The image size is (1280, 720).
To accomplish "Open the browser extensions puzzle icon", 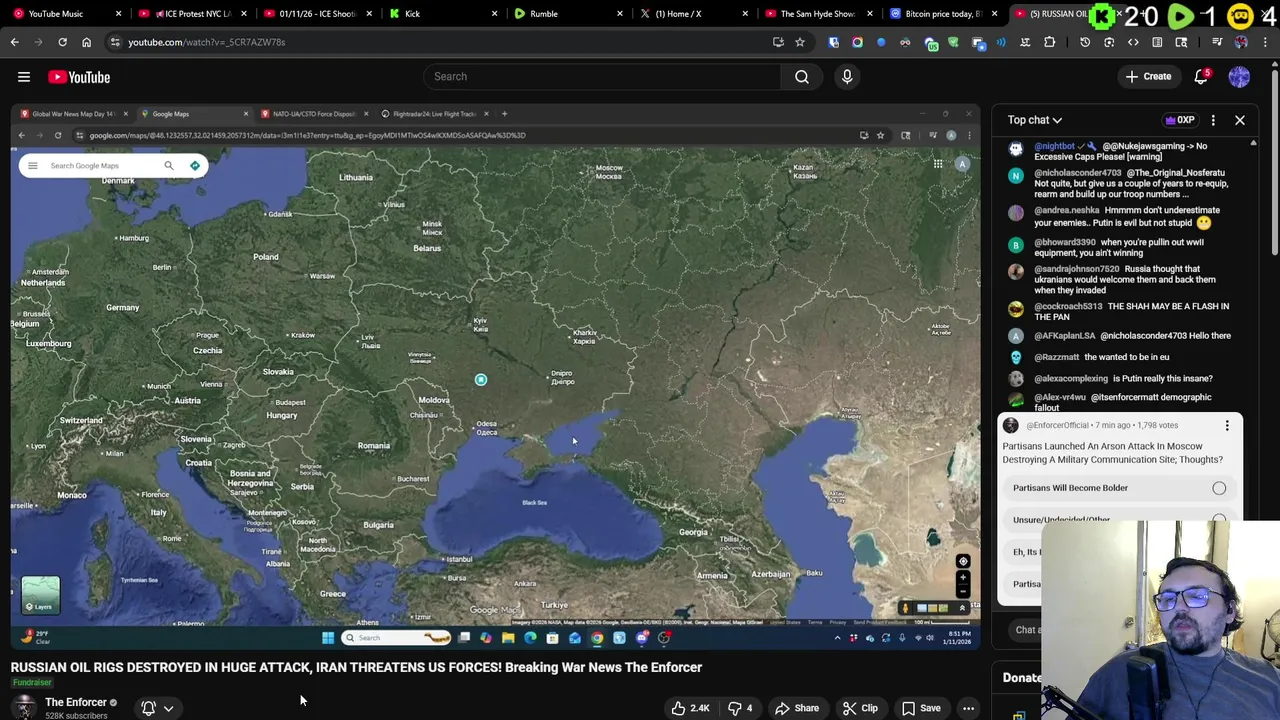I will tap(1049, 42).
